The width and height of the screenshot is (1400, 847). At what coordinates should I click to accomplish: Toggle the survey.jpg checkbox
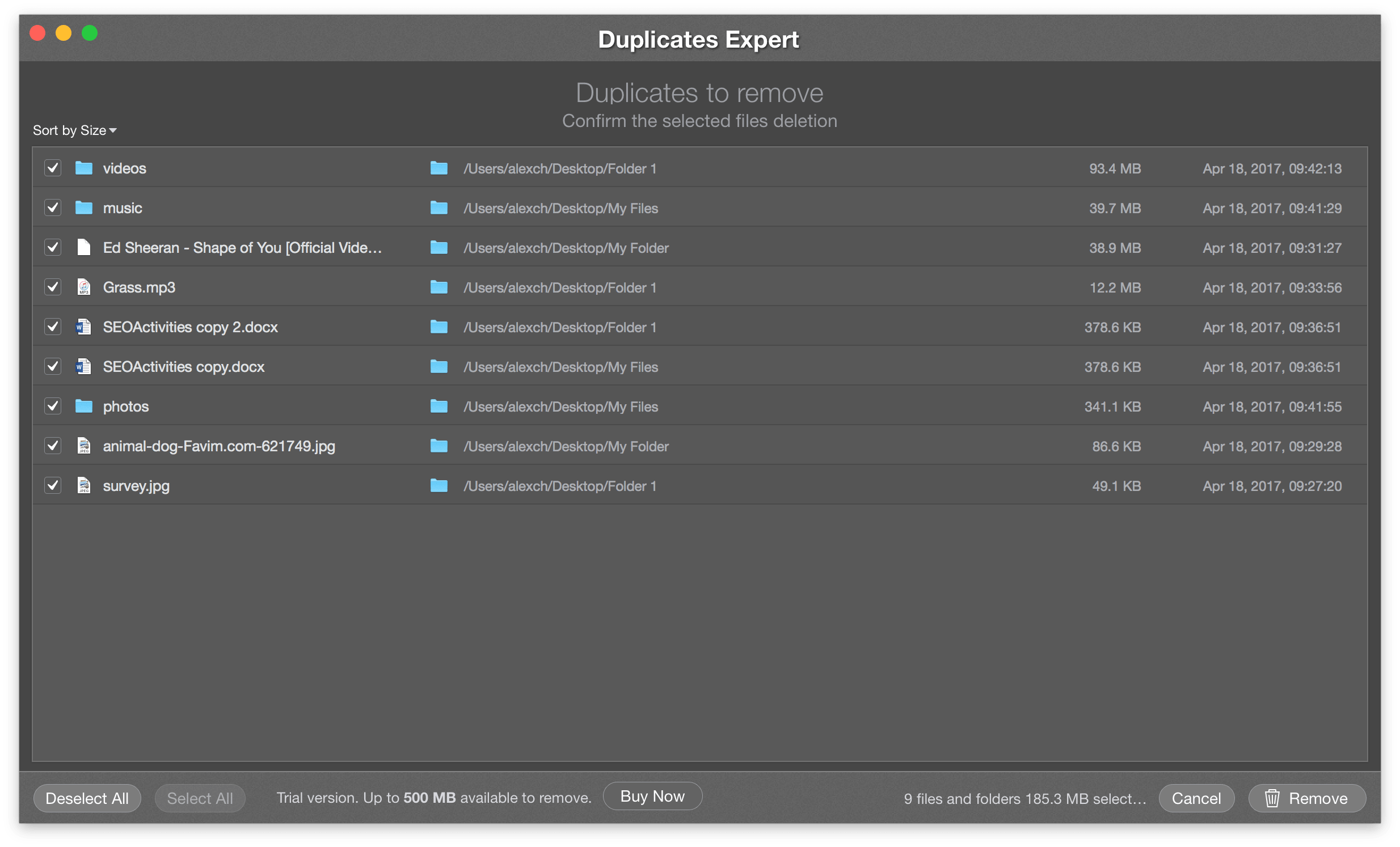pyautogui.click(x=53, y=486)
